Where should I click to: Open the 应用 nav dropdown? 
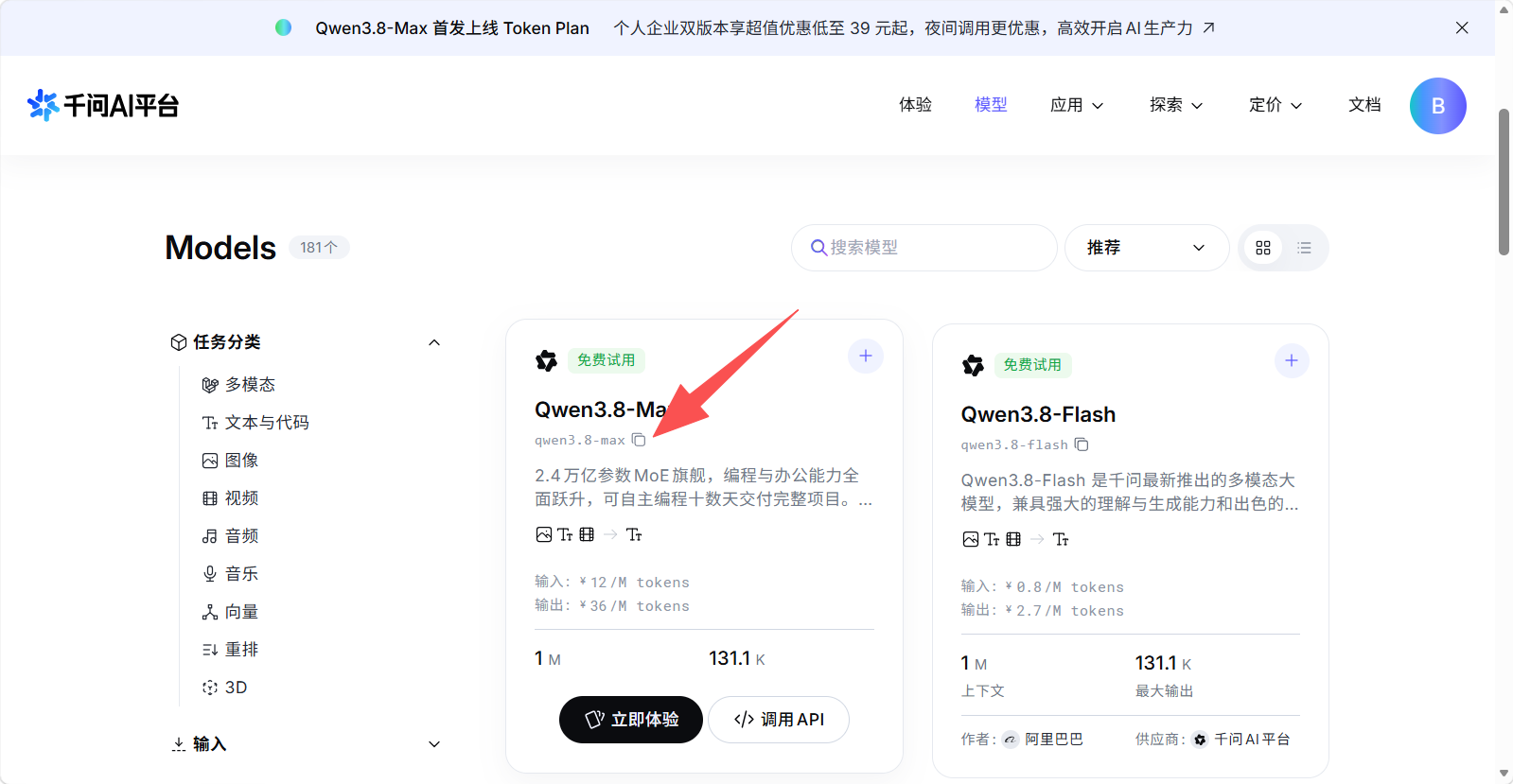[x=1077, y=105]
